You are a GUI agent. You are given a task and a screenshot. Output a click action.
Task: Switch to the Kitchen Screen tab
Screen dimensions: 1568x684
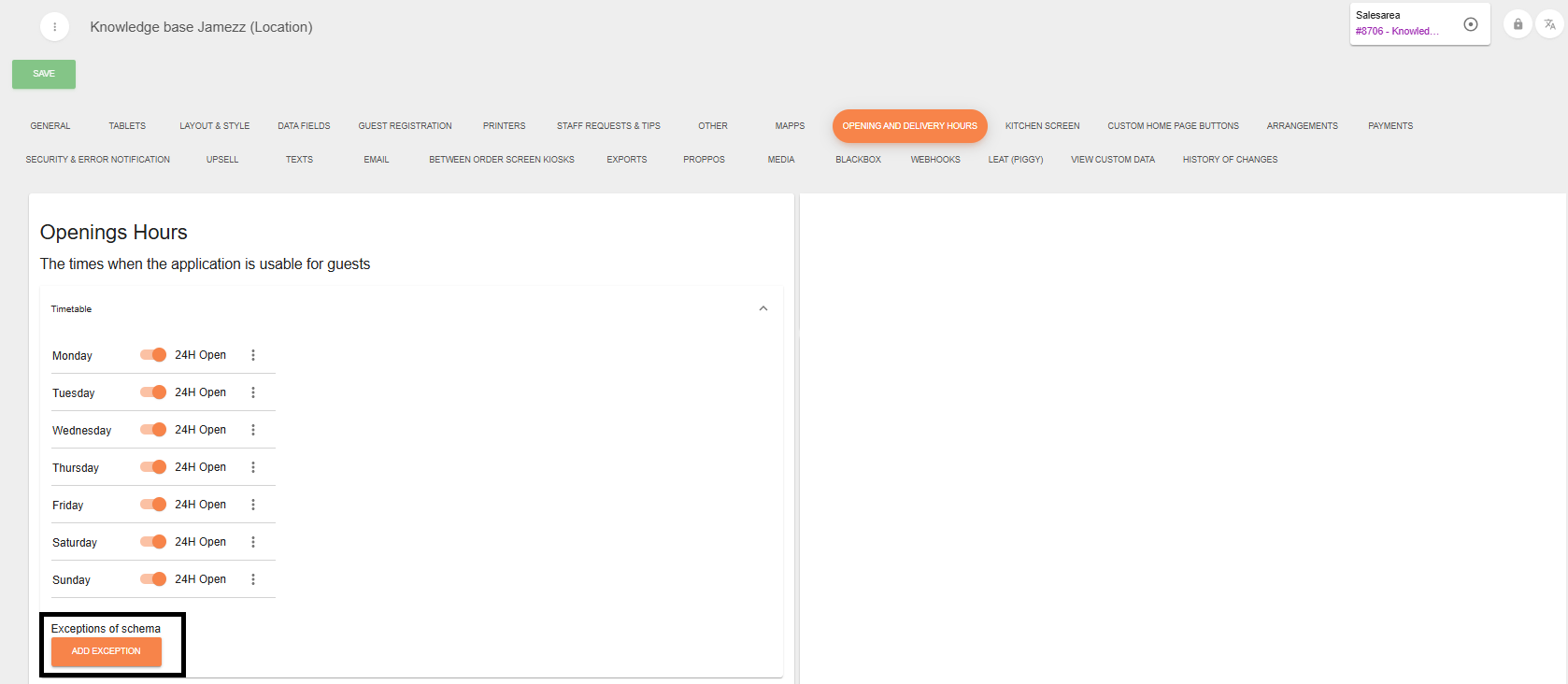point(1042,126)
